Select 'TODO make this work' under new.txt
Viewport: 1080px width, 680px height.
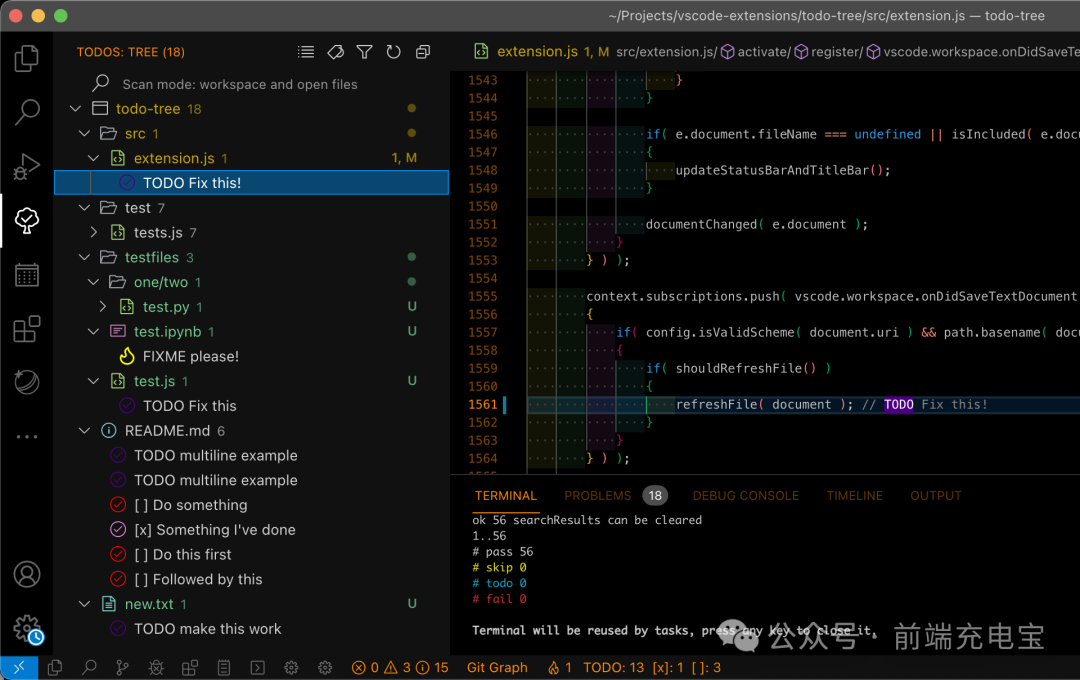click(x=207, y=629)
